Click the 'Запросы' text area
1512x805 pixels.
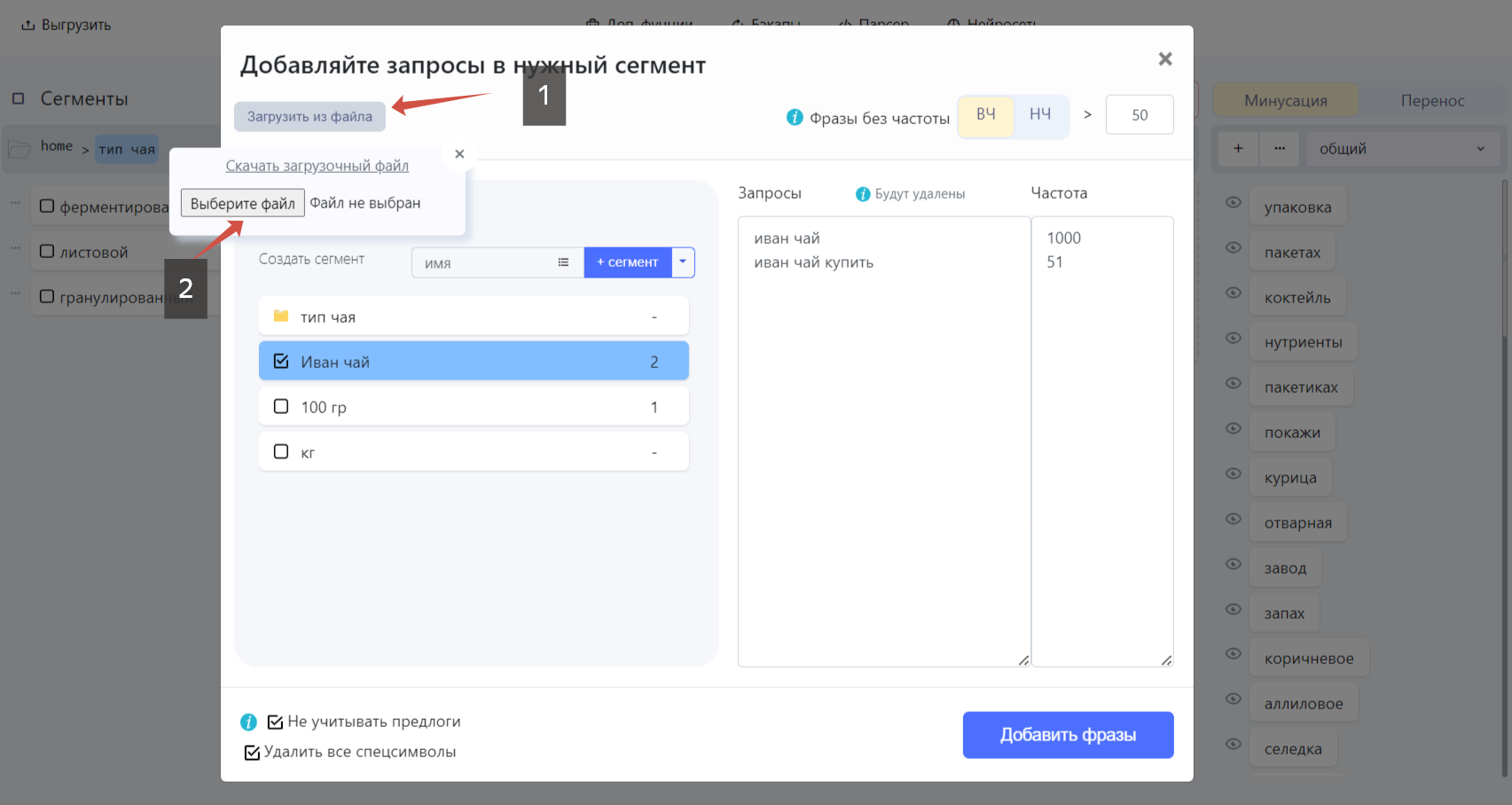pos(884,442)
